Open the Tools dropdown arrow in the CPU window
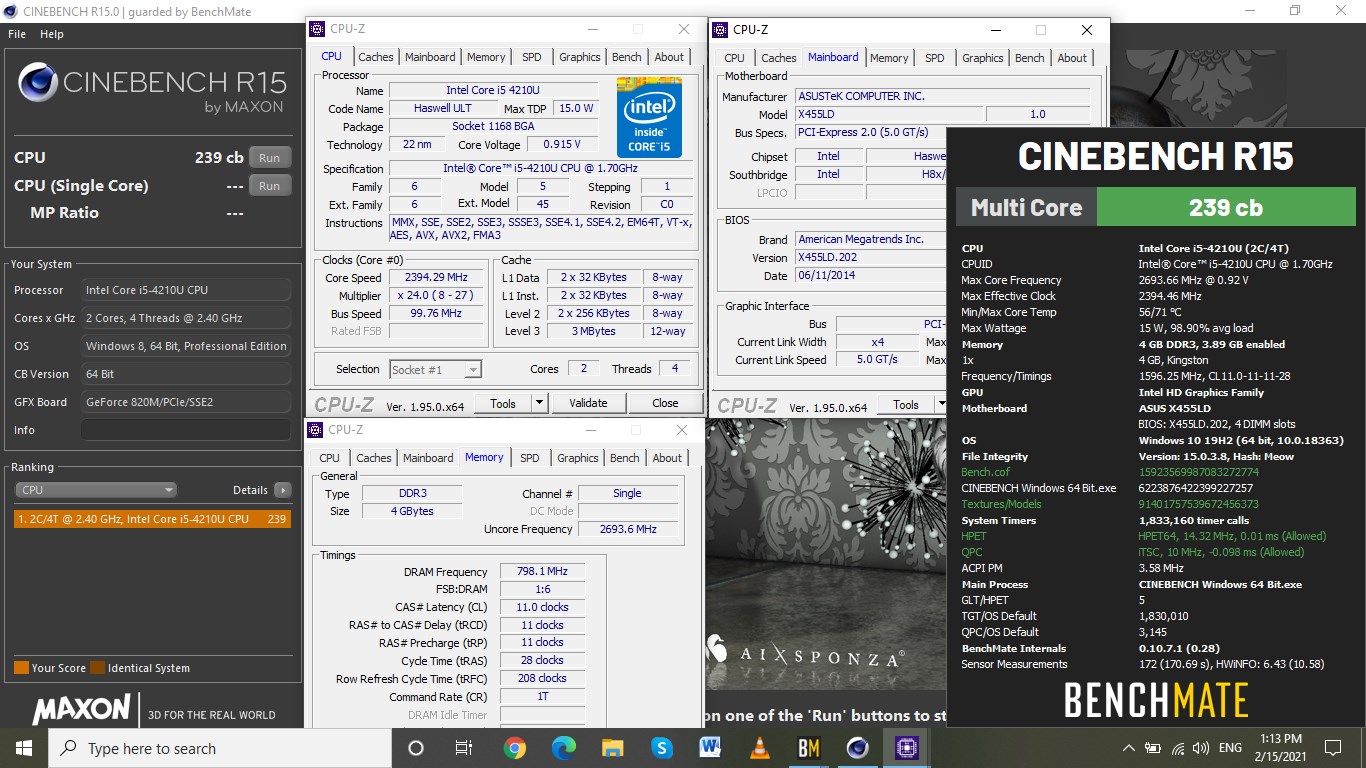Viewport: 1366px width, 768px height. (539, 403)
